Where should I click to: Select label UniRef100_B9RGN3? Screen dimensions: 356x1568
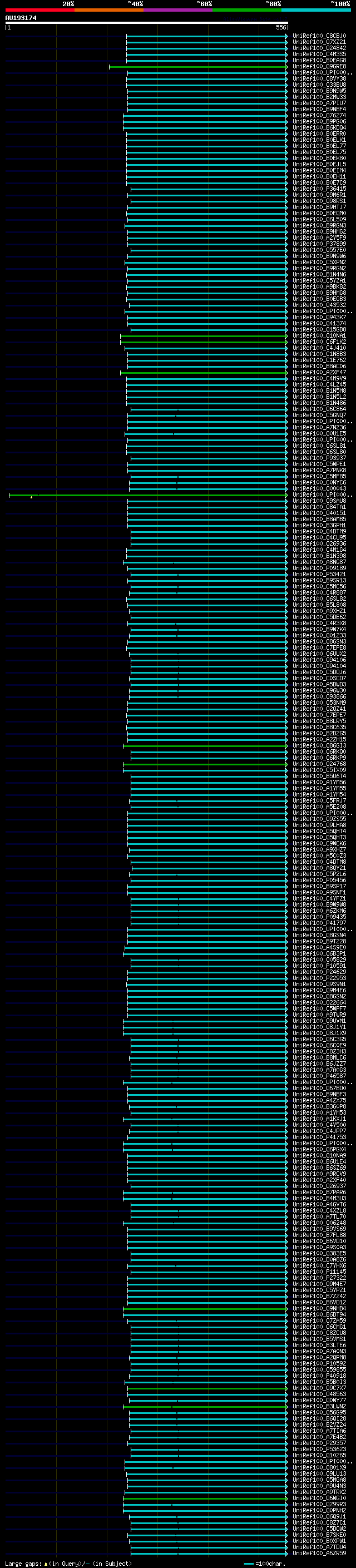pyautogui.click(x=319, y=225)
